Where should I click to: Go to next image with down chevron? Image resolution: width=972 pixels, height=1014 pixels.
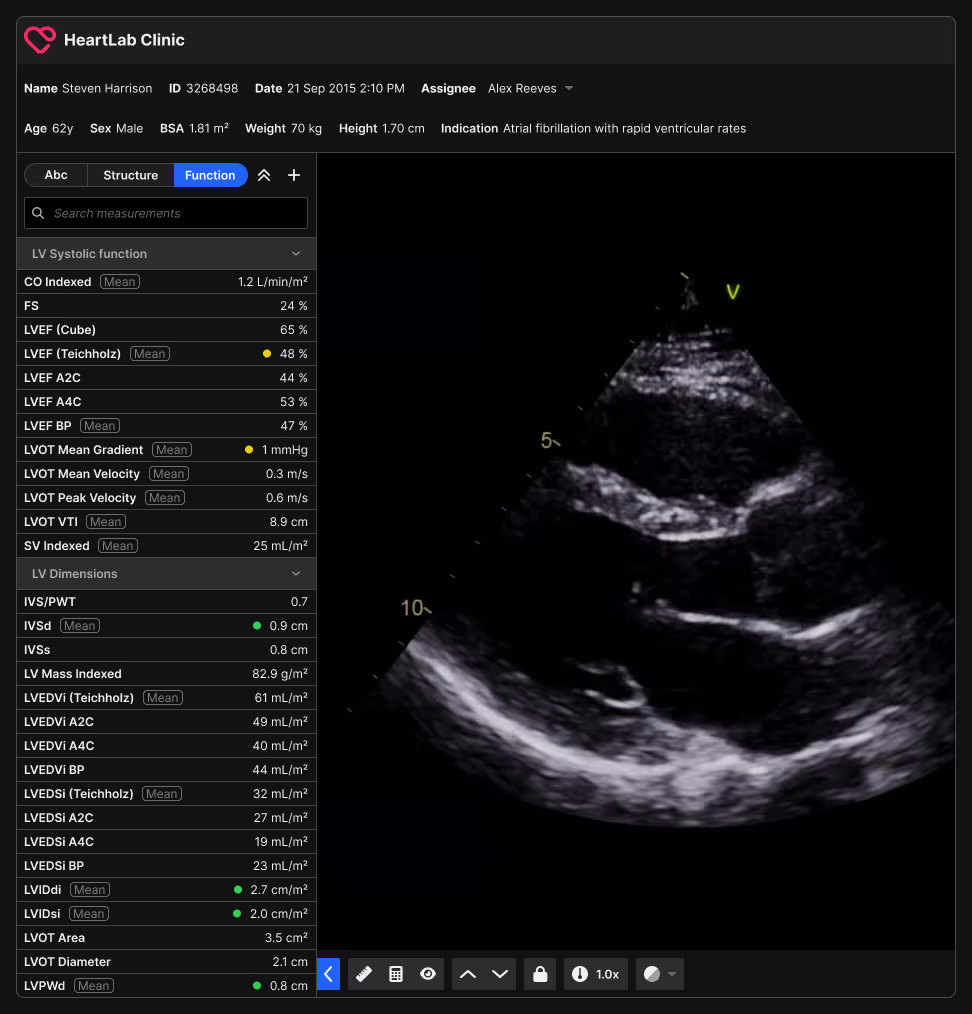pos(500,974)
